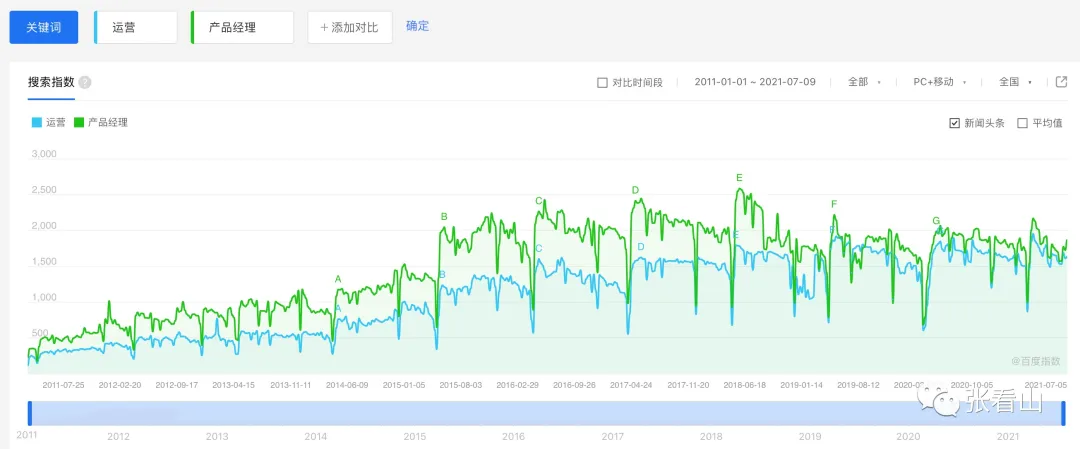Viewport: 1080px width, 449px height.
Task: Click green news marker G on chart
Action: coord(936,220)
